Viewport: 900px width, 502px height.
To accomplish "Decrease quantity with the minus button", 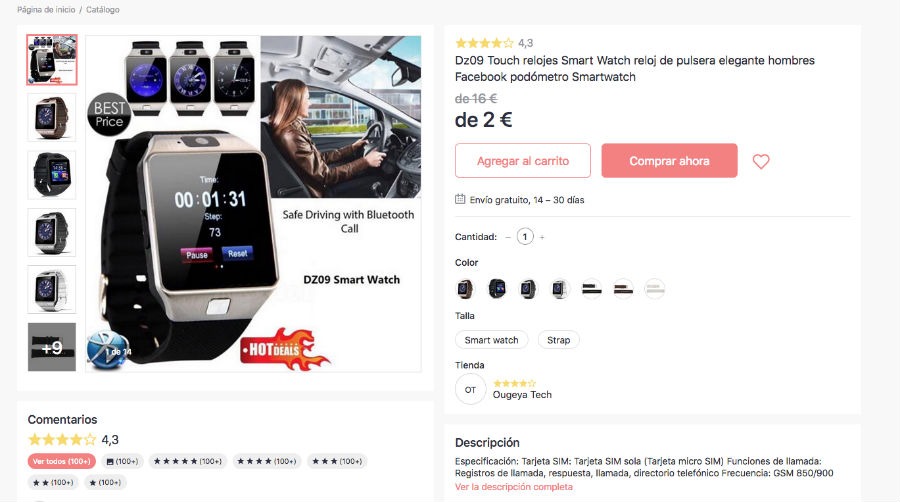I will point(508,237).
